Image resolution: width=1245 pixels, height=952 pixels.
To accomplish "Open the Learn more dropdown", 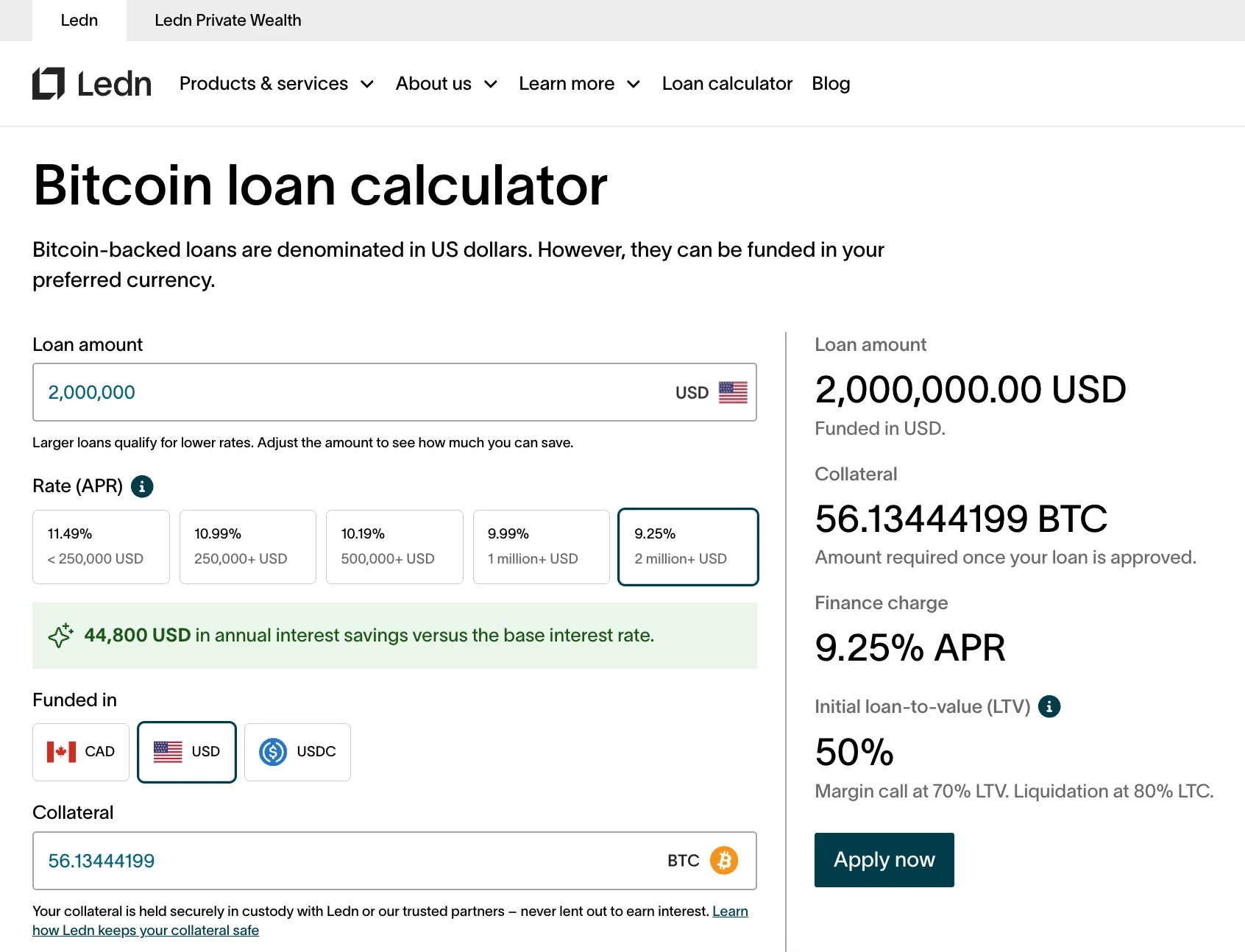I will click(x=580, y=84).
